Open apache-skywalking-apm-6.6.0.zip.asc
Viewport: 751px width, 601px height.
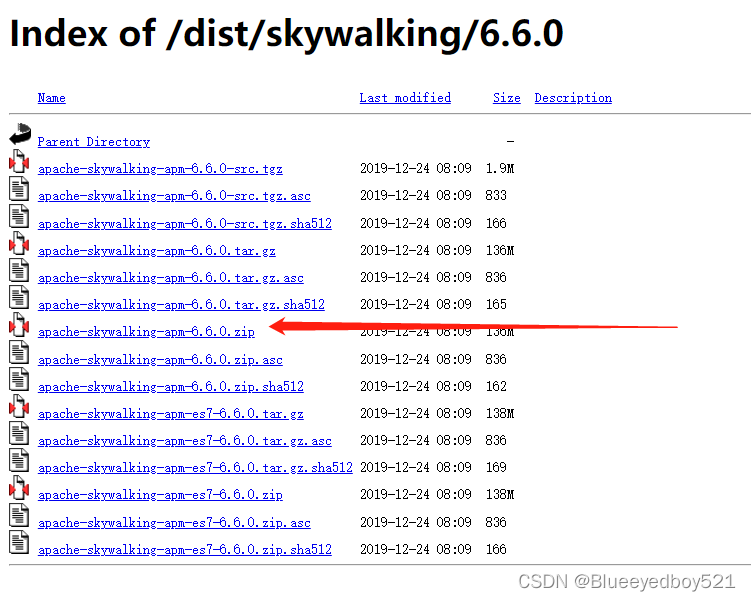pyautogui.click(x=160, y=360)
